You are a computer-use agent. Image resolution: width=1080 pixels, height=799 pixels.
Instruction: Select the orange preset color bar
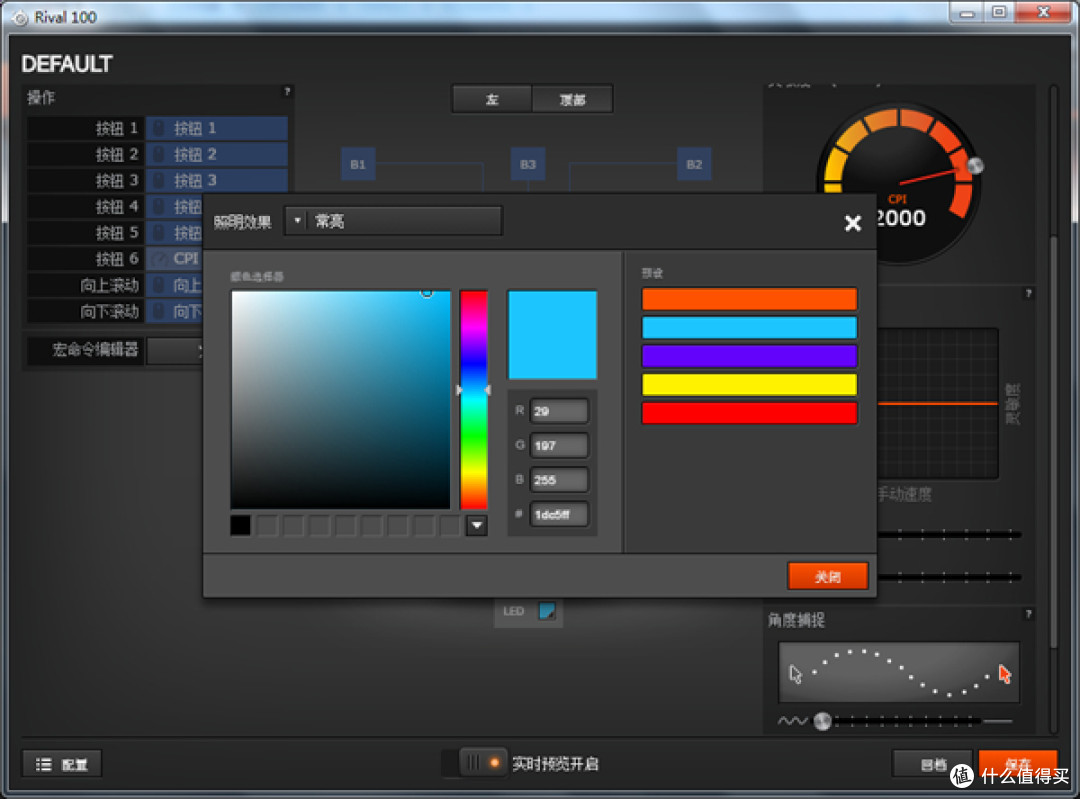point(749,299)
